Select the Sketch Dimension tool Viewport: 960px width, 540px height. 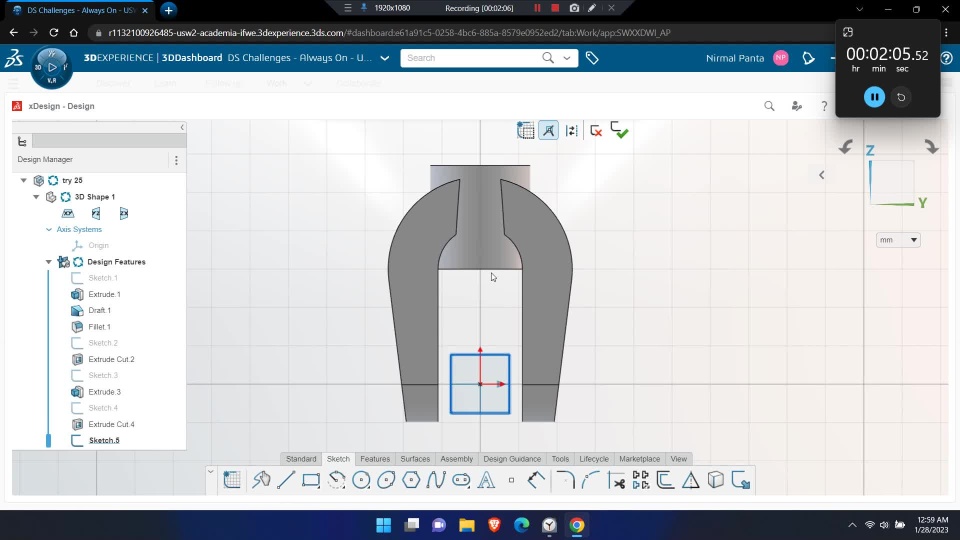(536, 480)
